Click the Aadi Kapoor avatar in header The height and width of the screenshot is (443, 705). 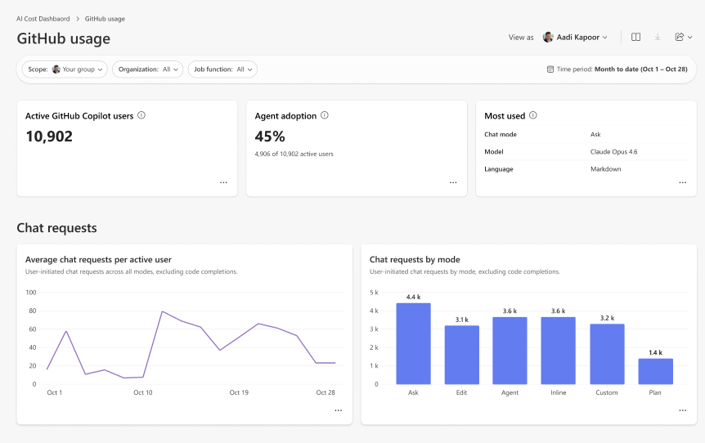pos(548,37)
